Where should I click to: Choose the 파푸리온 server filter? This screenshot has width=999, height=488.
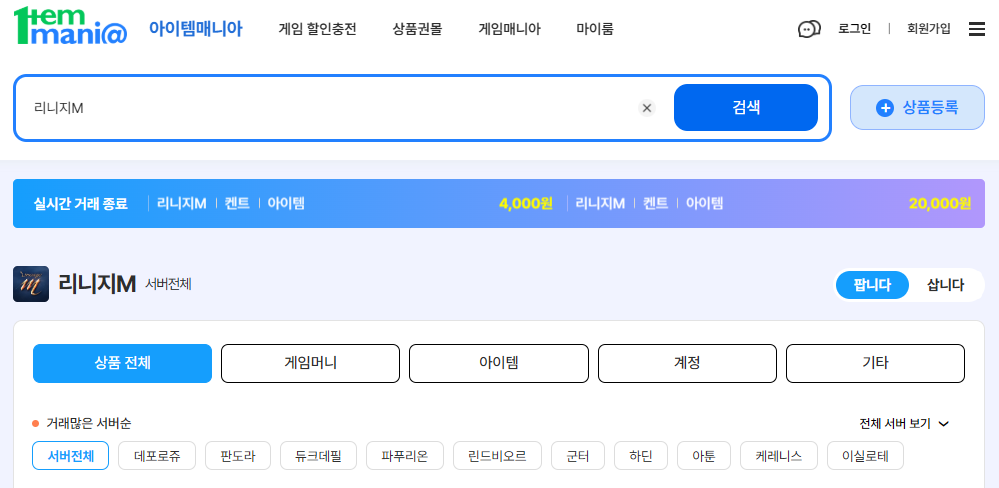coord(405,456)
